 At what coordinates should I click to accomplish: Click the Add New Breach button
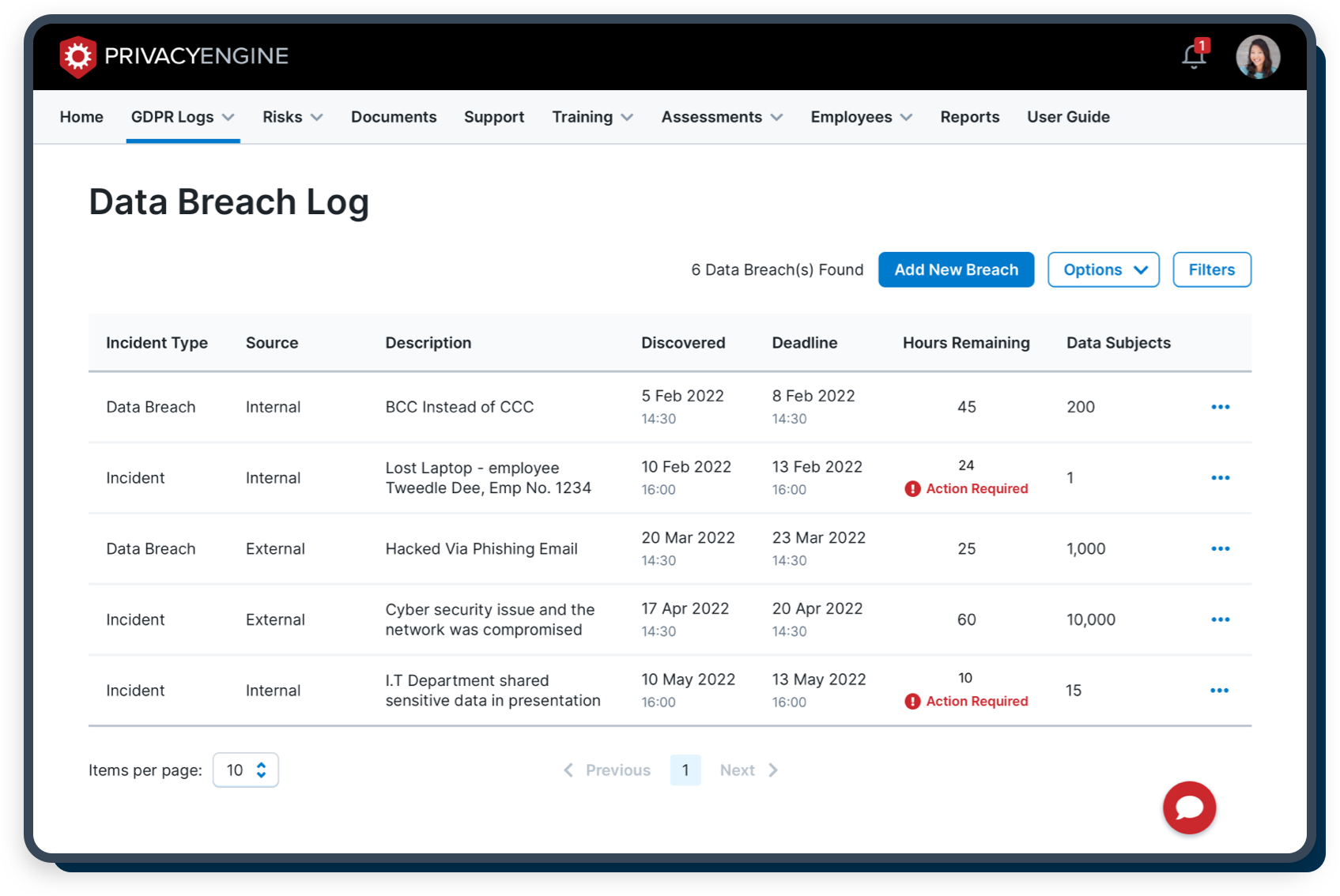click(x=956, y=269)
